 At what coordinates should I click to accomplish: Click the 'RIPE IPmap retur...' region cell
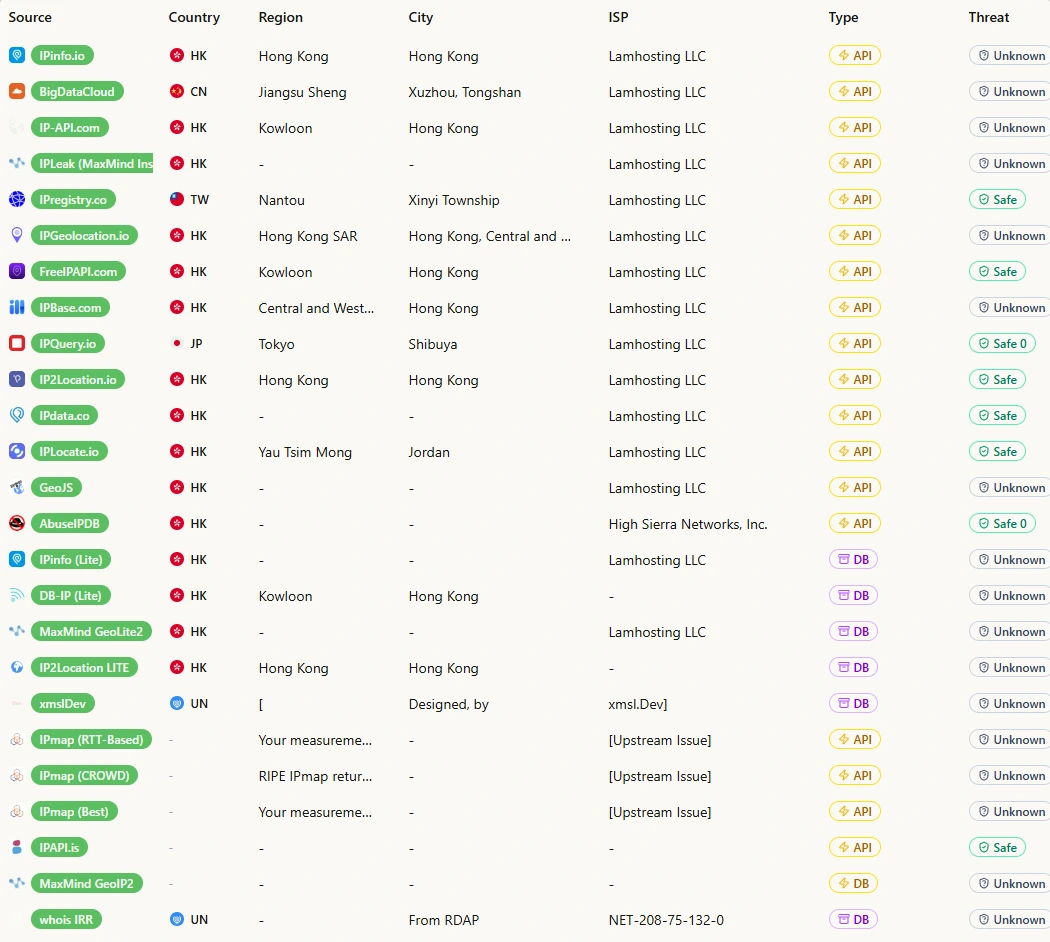(315, 777)
